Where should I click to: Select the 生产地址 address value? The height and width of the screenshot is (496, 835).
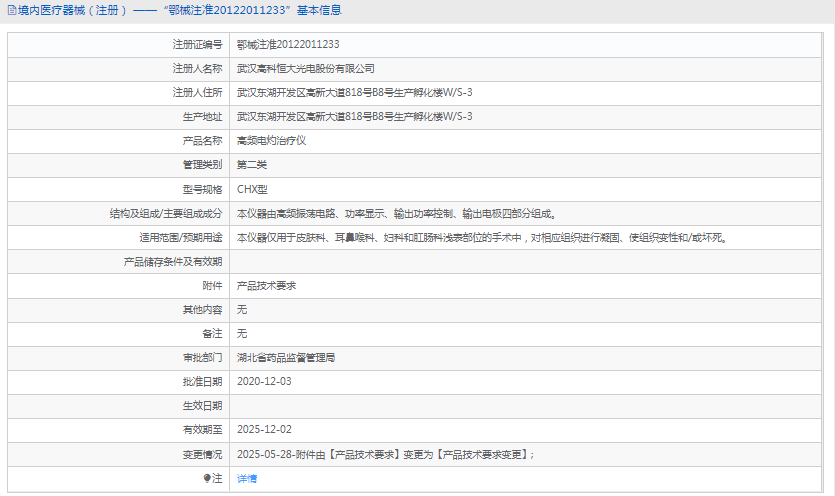point(355,117)
